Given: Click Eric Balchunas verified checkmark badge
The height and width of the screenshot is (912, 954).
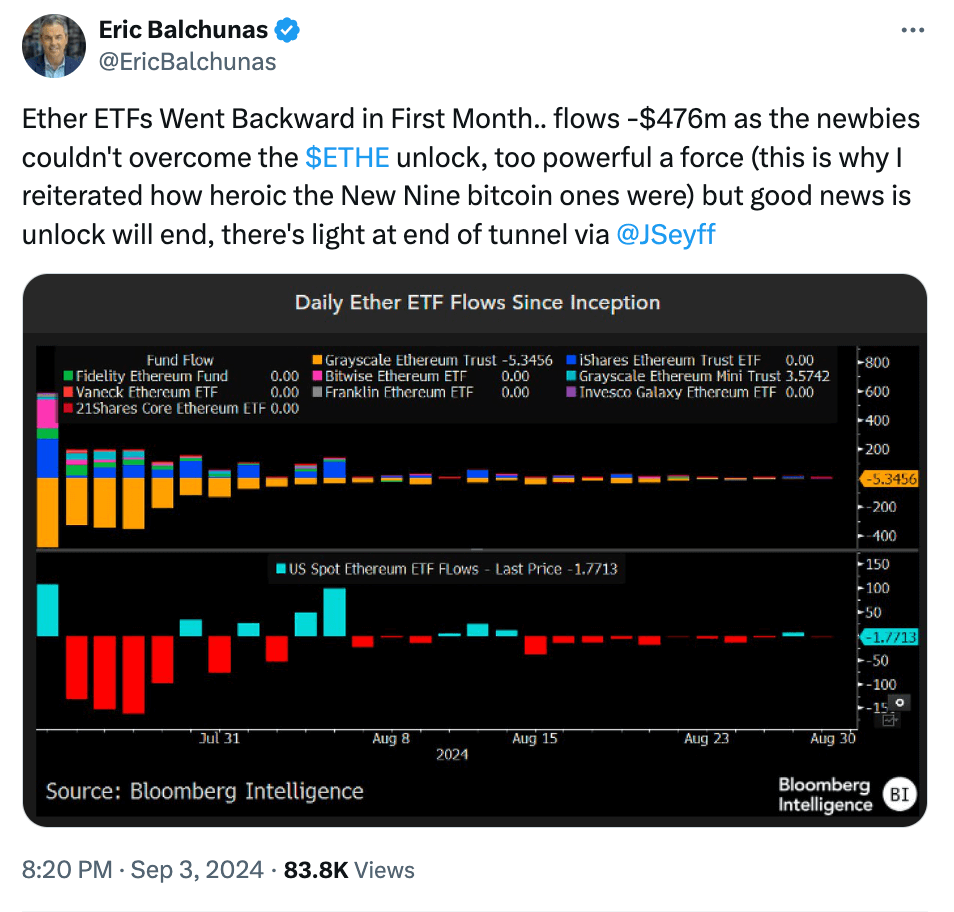Looking at the screenshot, I should 285,29.
